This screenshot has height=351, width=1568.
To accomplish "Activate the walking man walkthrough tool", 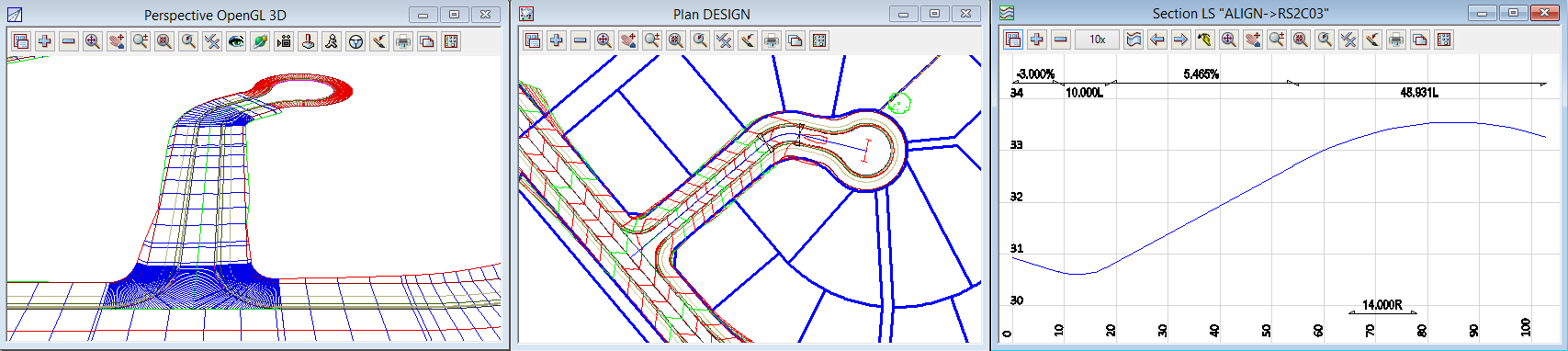I will pyautogui.click(x=332, y=41).
